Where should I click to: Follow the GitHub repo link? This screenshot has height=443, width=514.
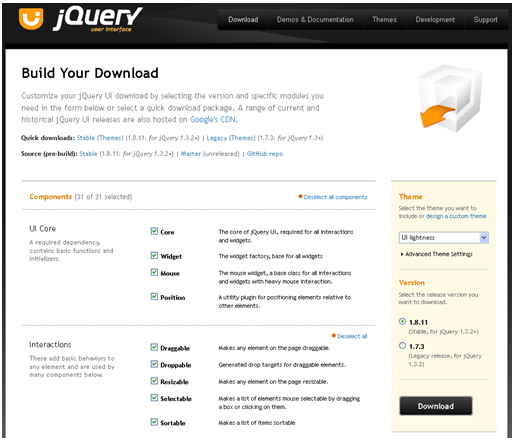[x=265, y=154]
